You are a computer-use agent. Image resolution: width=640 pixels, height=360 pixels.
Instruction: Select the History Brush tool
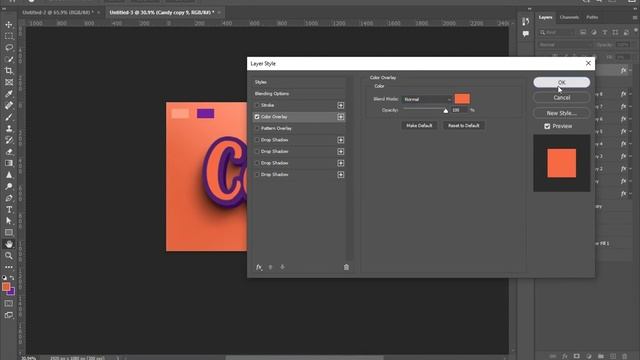(x=9, y=140)
